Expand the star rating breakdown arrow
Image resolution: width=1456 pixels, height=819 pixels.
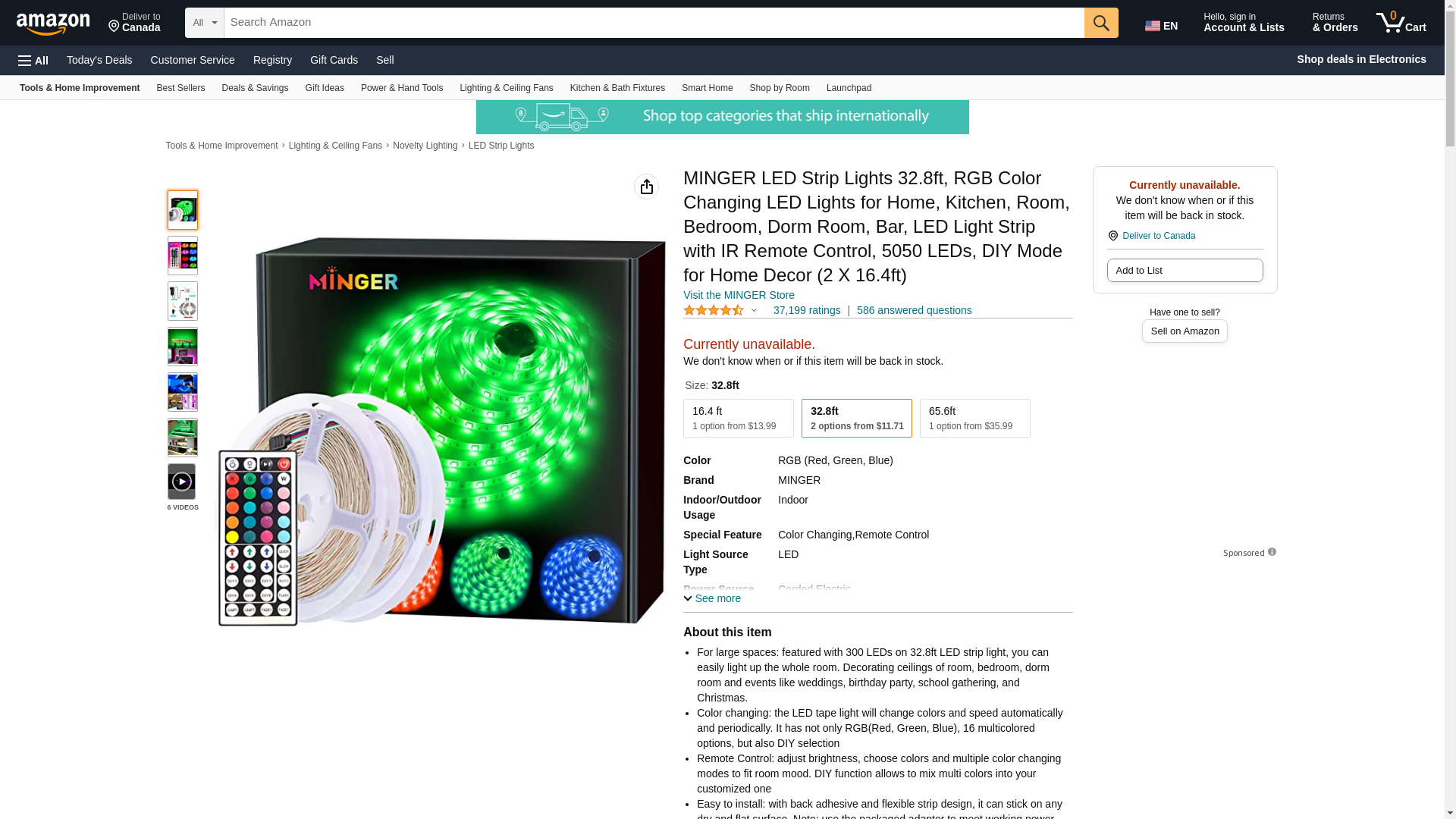tap(754, 310)
